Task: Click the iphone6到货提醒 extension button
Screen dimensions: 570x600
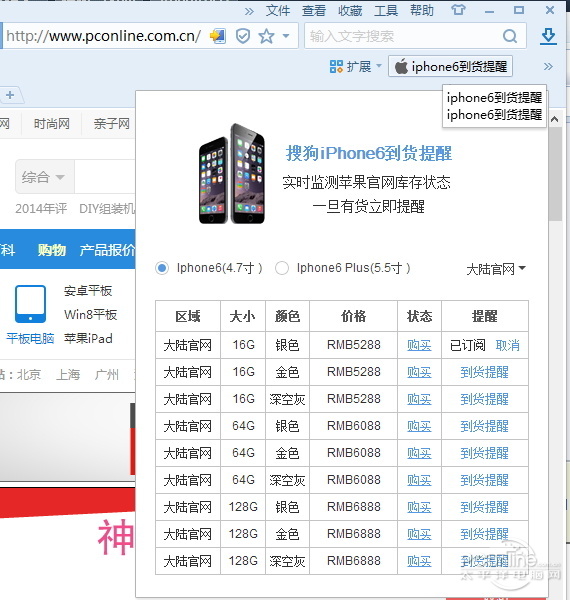Action: 450,67
